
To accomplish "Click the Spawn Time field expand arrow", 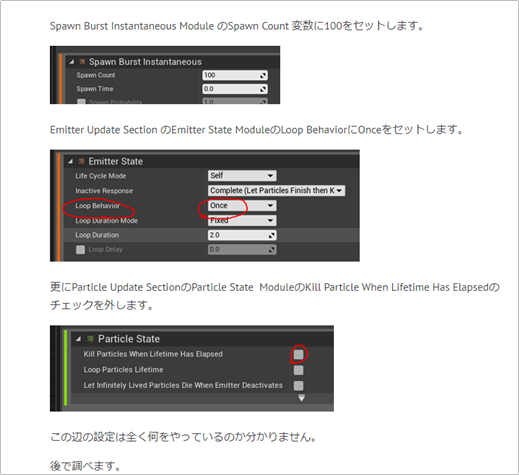I will click(x=263, y=89).
